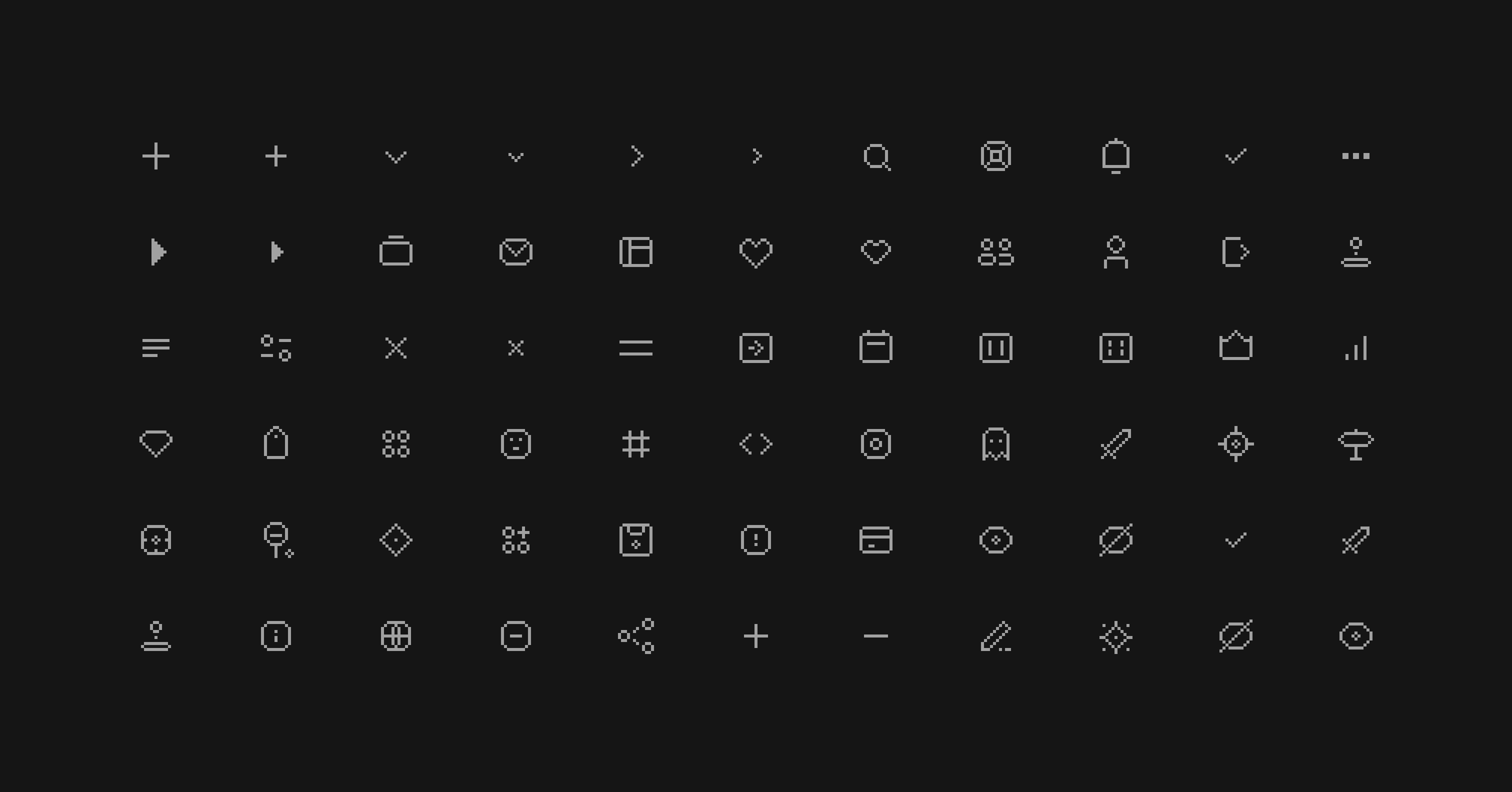Select the bar chart signal icon
This screenshot has height=792, width=1512.
1356,348
